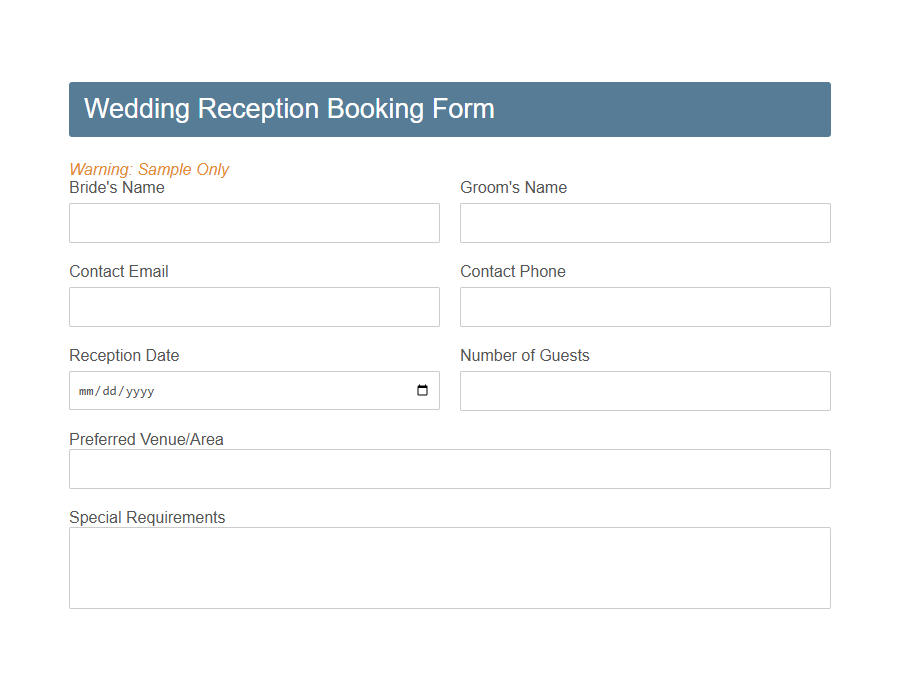This screenshot has height=677, width=900.
Task: Click the Number of Guests label
Action: (x=524, y=355)
